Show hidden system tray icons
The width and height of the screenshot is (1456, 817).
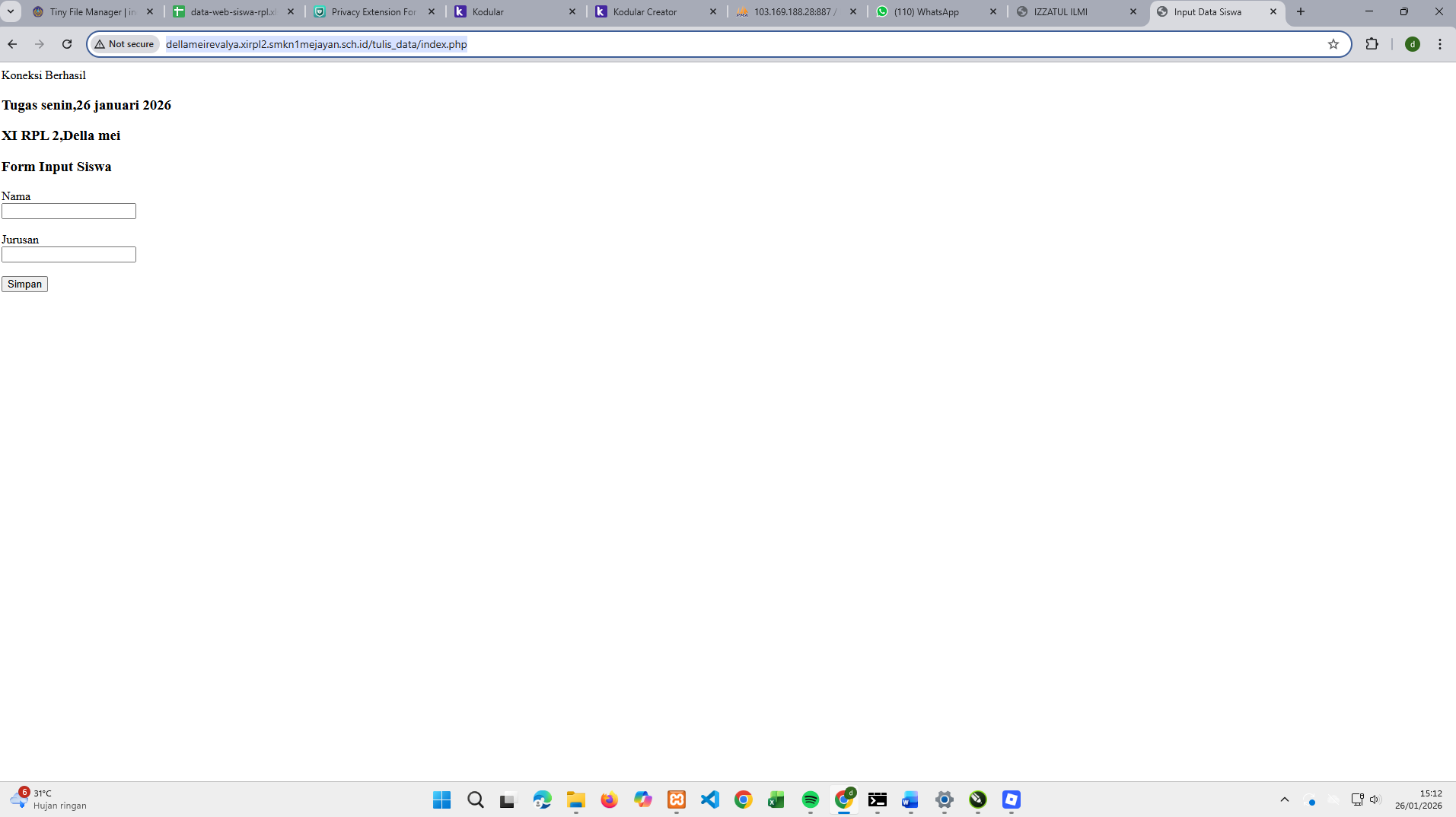(x=1284, y=800)
